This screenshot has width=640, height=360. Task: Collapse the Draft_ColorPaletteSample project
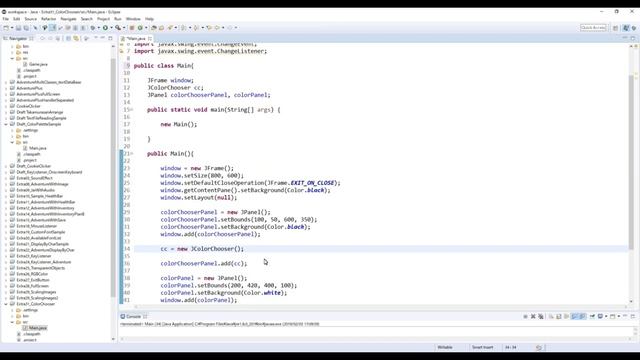(x=6, y=124)
